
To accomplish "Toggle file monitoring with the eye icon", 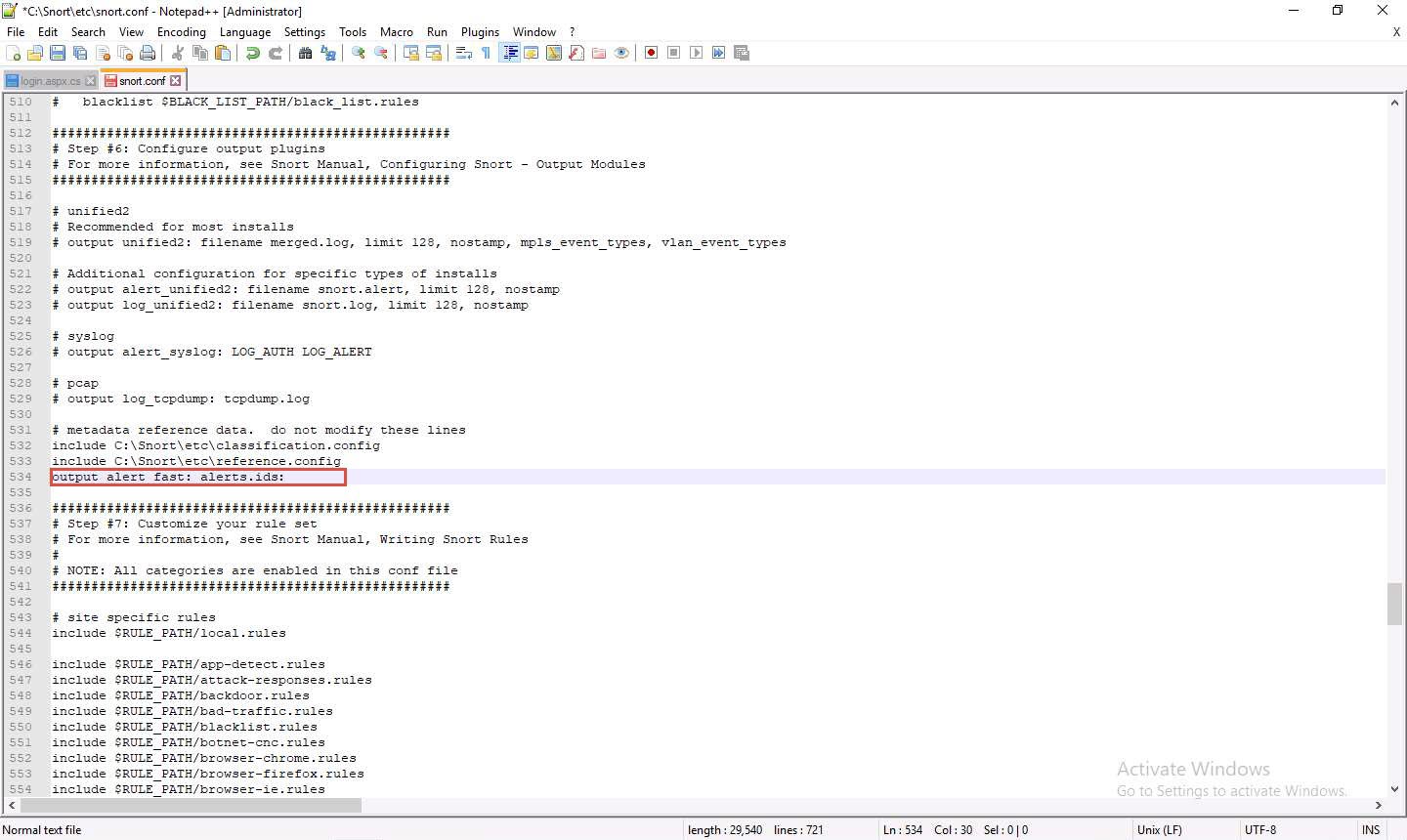I will [621, 53].
